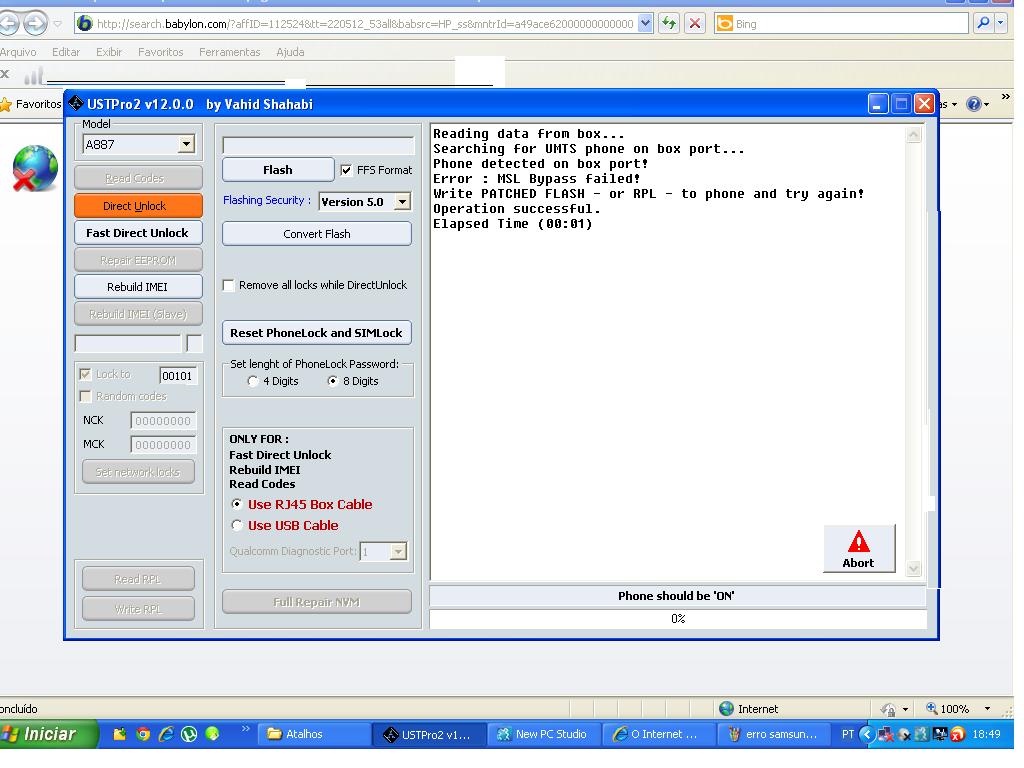This screenshot has height=768, width=1024.
Task: Open Flashing Security Version 5.0 dropdown
Action: coord(402,202)
